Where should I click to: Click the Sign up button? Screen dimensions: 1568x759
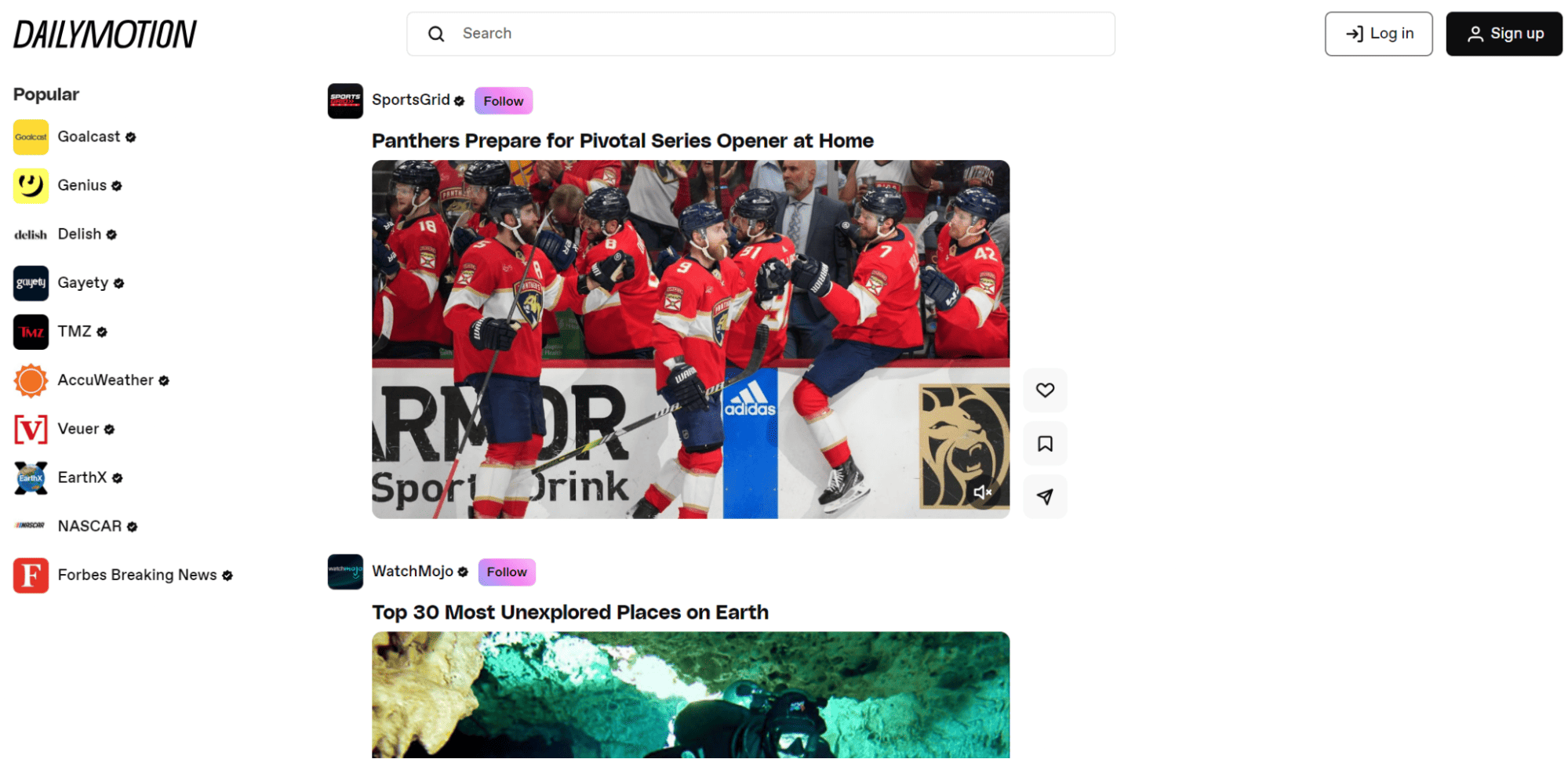click(x=1504, y=34)
